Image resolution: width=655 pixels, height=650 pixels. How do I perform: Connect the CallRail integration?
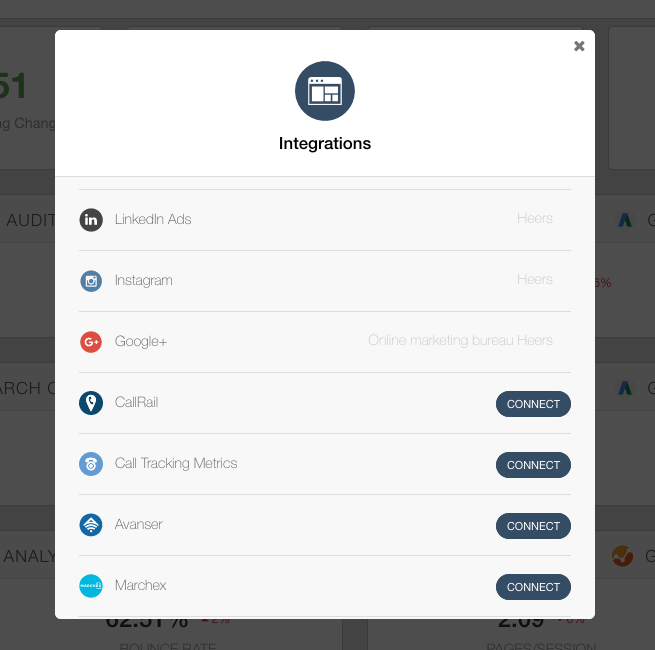tap(533, 404)
